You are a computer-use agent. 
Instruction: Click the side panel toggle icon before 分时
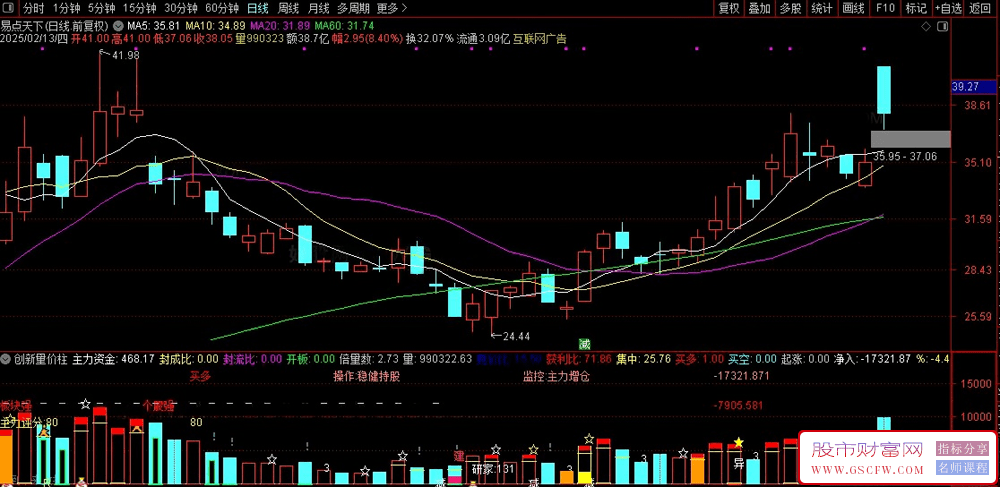[x=9, y=8]
